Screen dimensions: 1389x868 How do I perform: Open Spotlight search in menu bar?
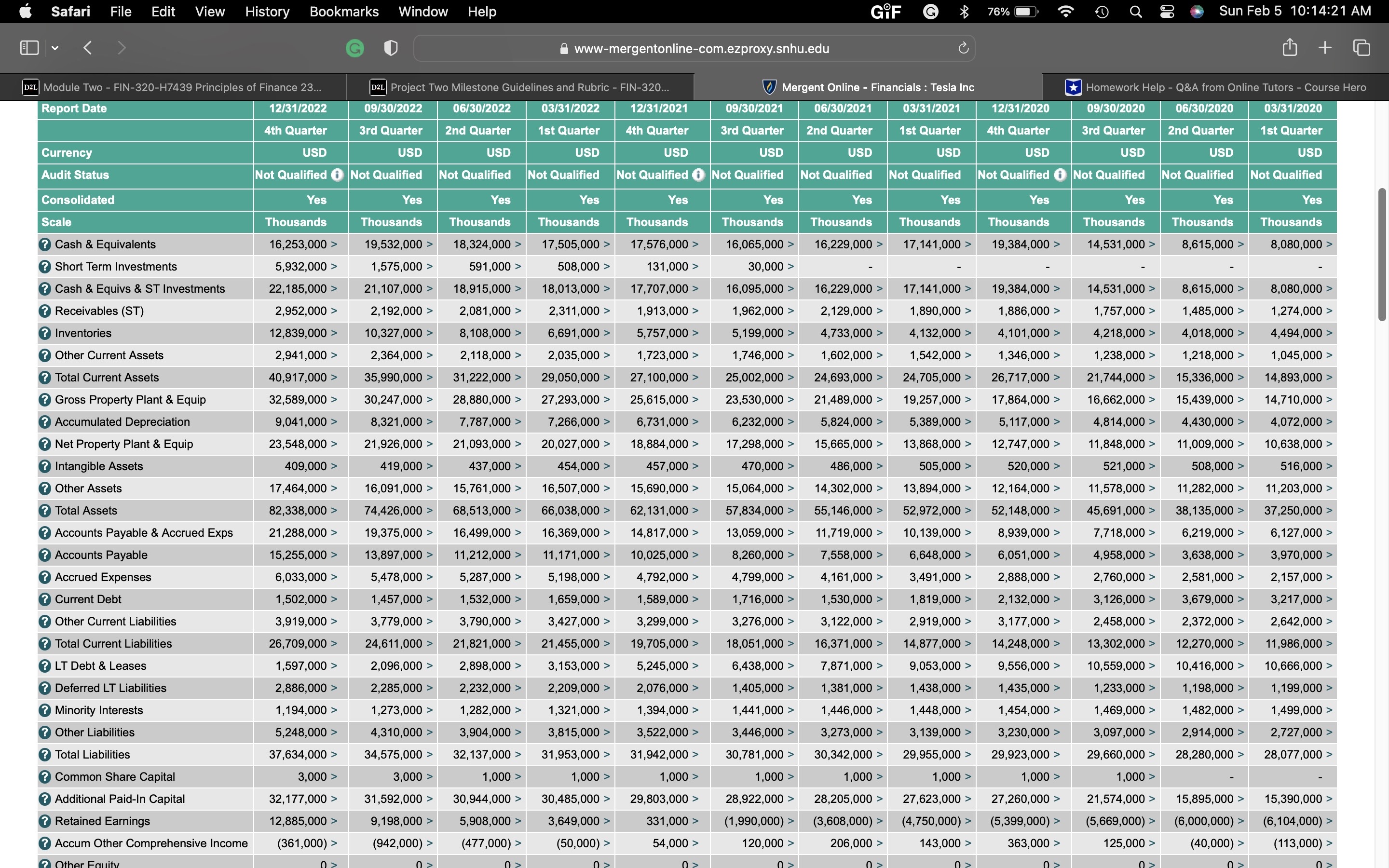[x=1135, y=12]
